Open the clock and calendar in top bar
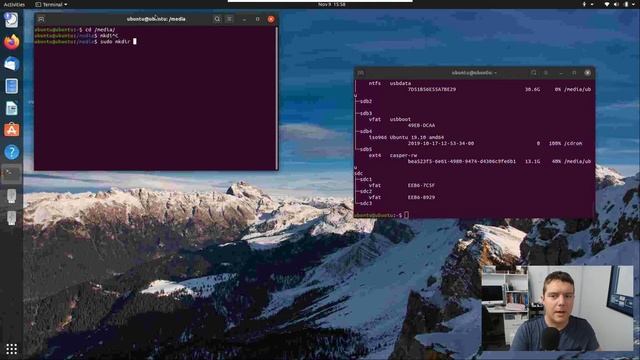The width and height of the screenshot is (640, 360). click(x=331, y=4)
